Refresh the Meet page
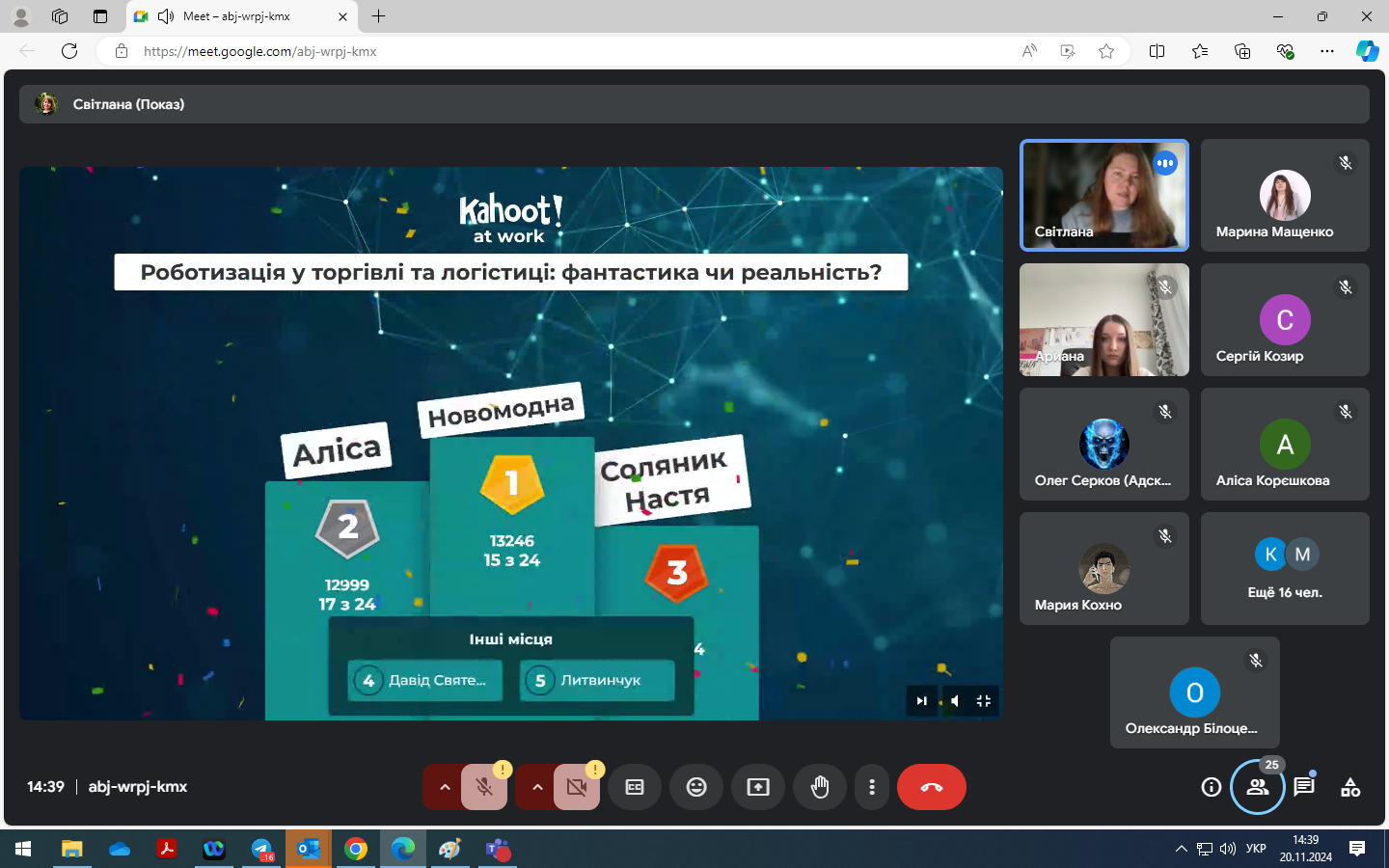 [69, 51]
